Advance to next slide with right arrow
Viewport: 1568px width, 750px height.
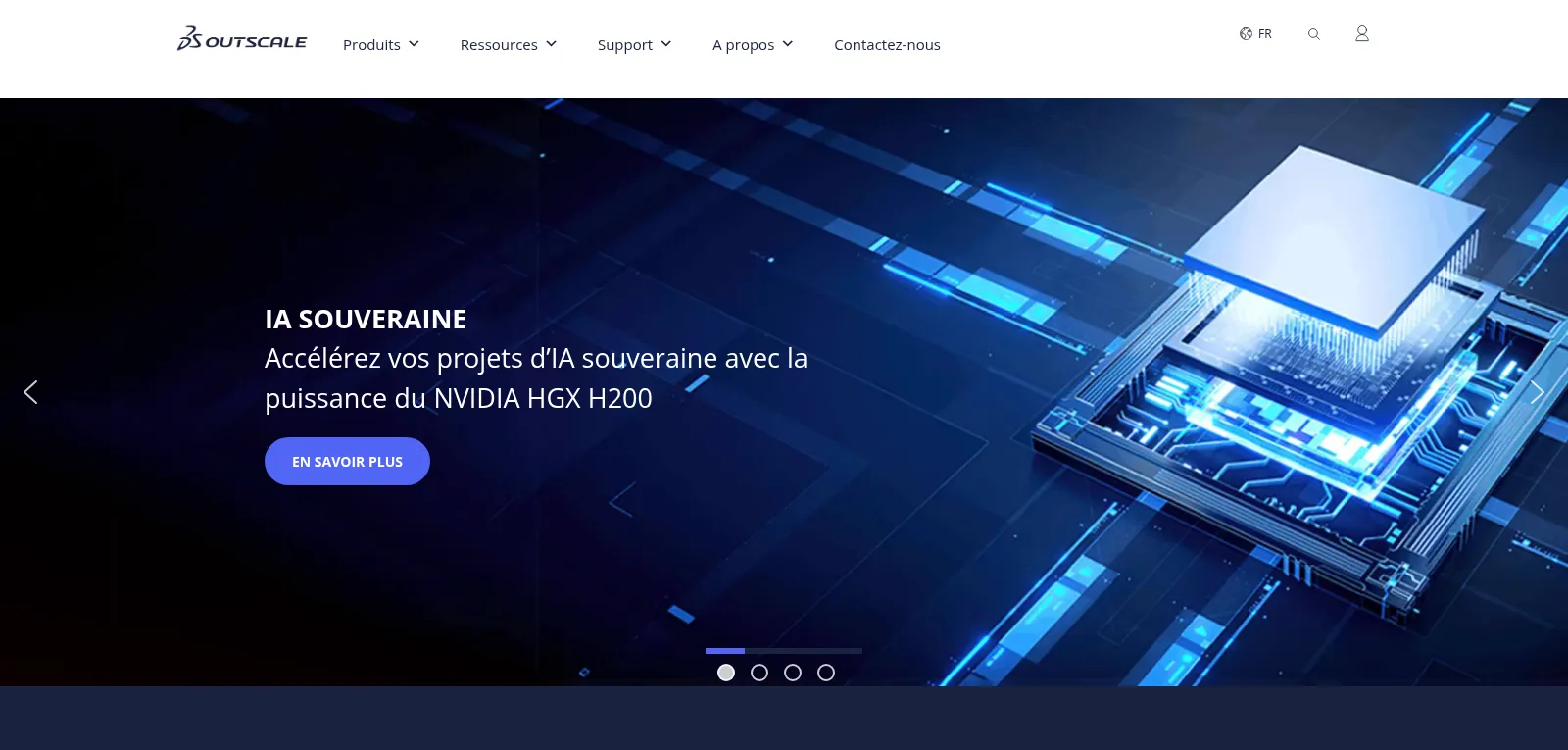coord(1537,392)
